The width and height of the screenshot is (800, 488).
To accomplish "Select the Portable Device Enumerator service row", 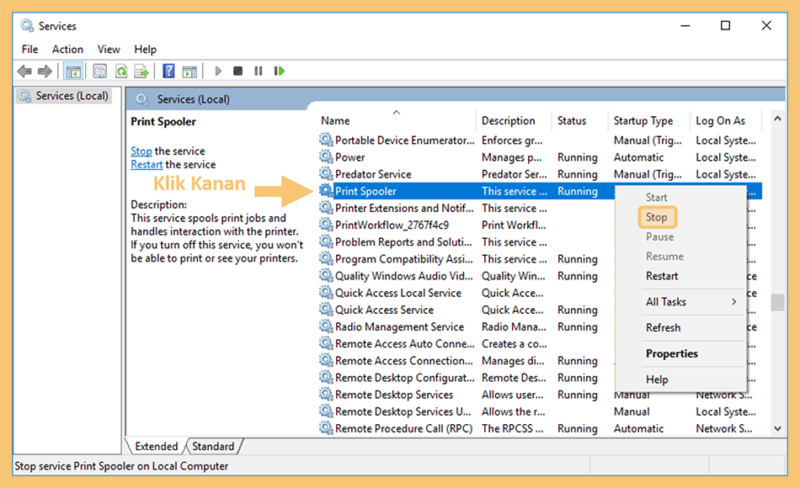I will coord(539,140).
